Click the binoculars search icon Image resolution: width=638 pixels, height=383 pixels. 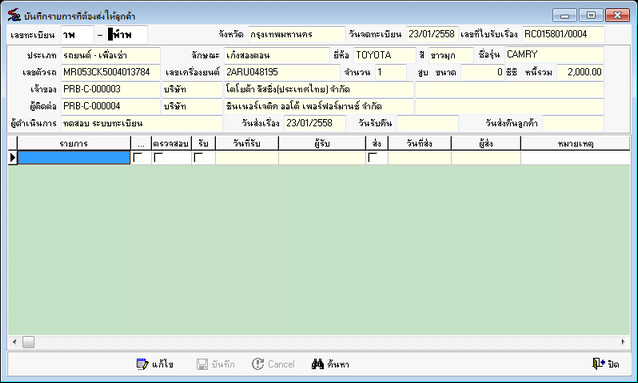[317, 364]
